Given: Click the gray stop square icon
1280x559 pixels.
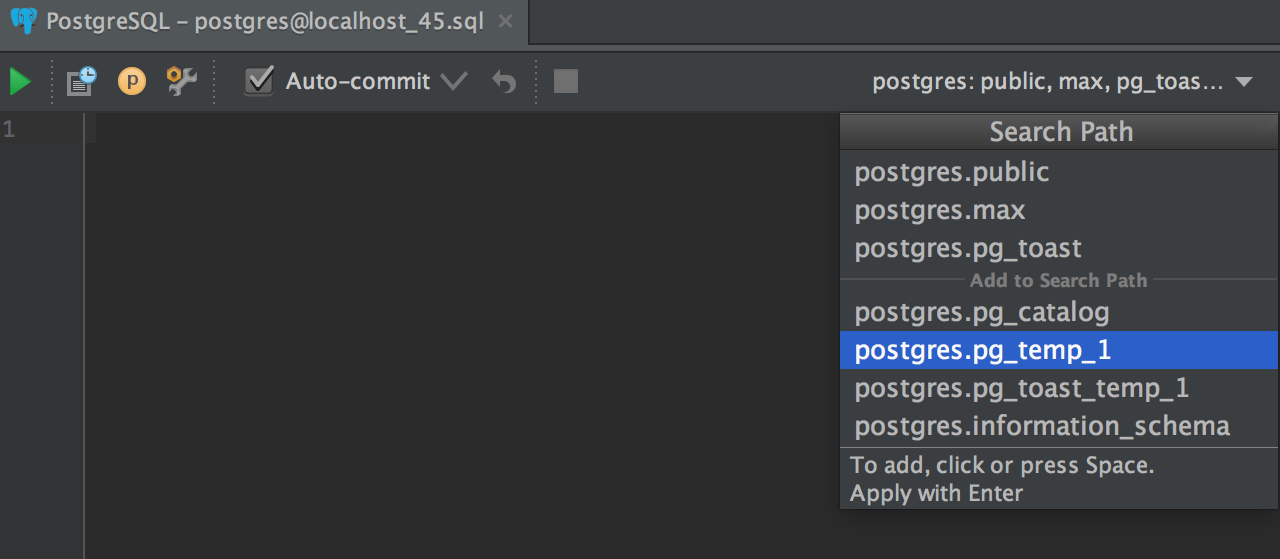Looking at the screenshot, I should 566,81.
